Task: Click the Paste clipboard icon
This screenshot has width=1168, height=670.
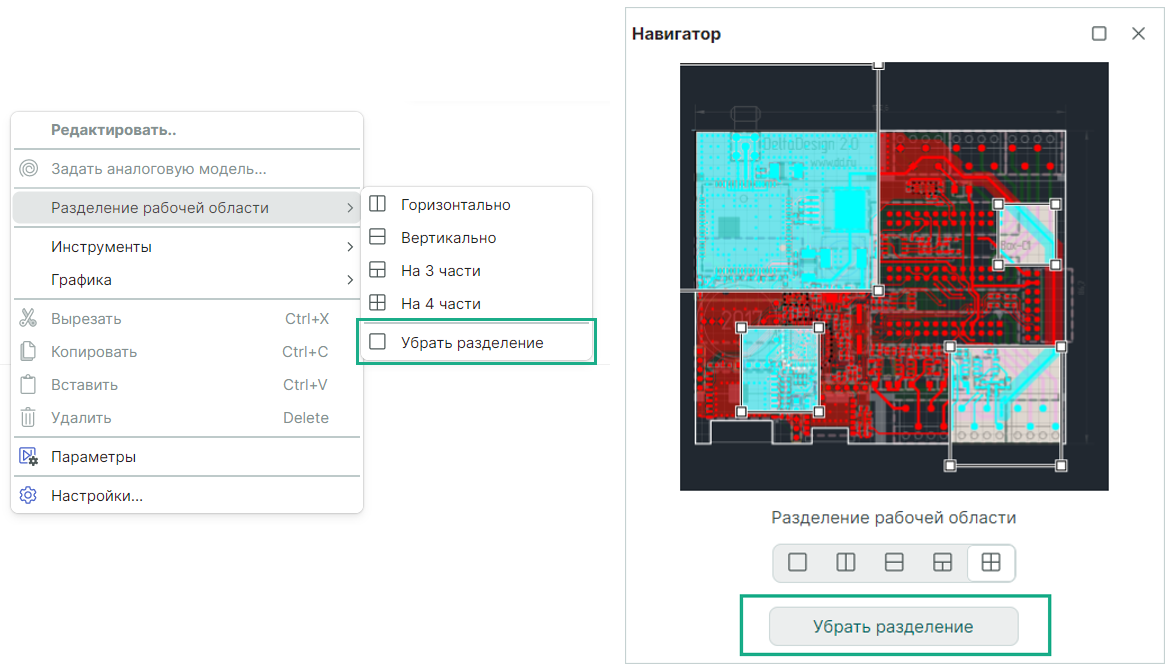Action: [x=28, y=385]
